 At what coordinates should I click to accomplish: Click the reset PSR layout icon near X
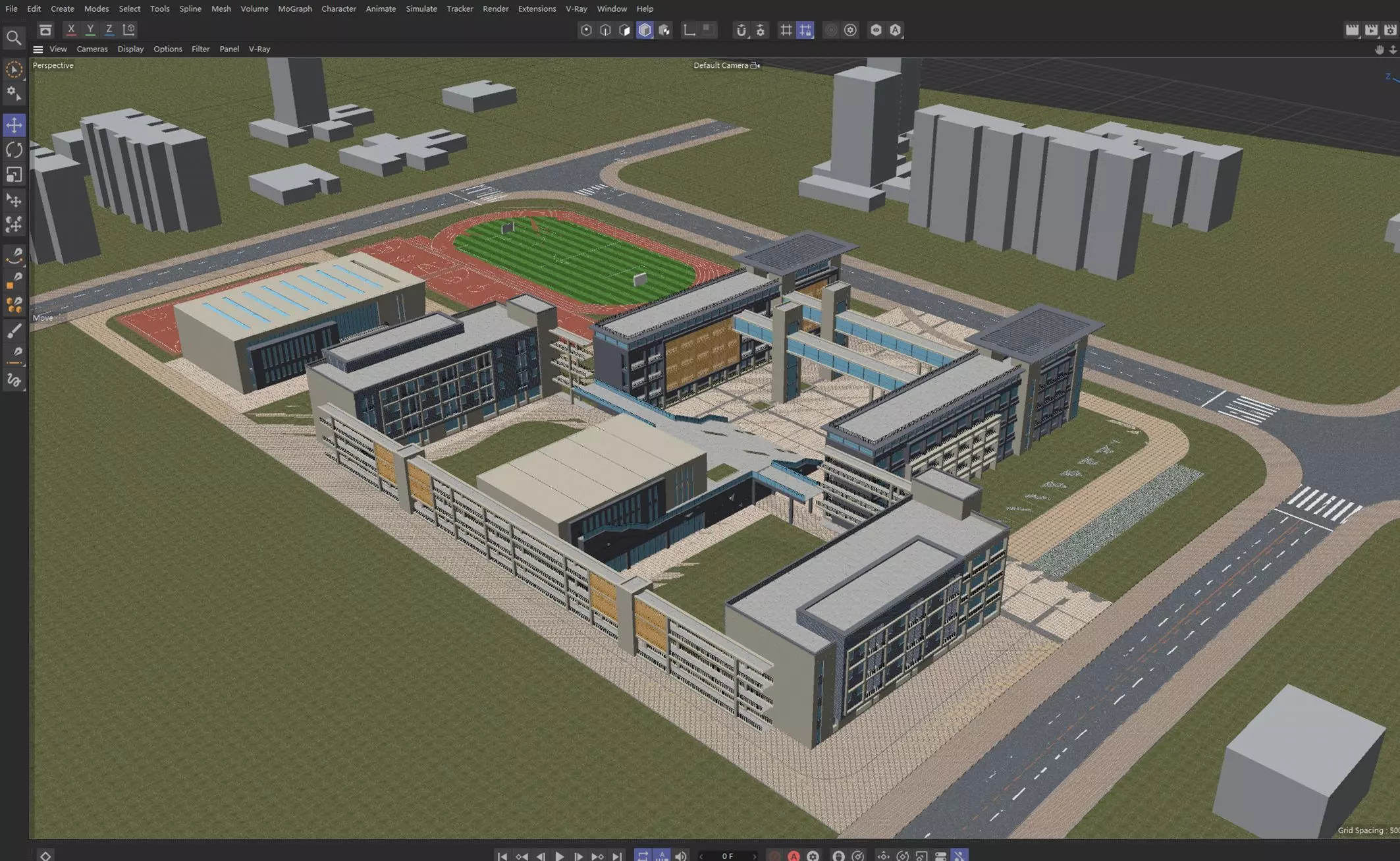[x=45, y=30]
